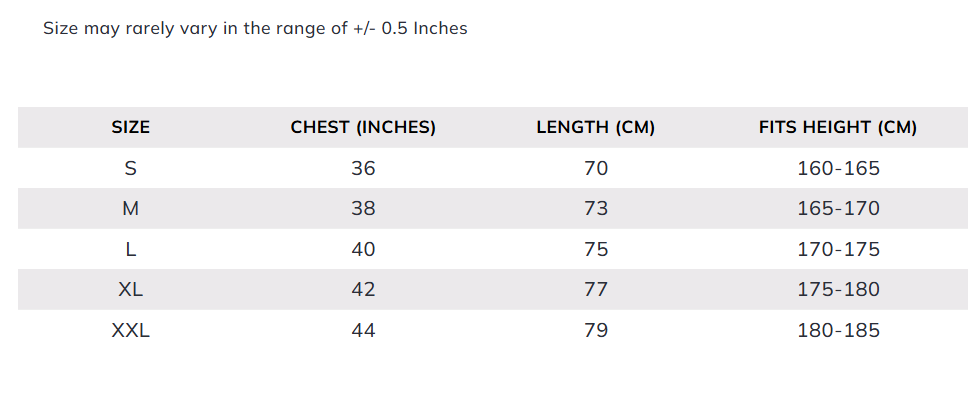Click the LENGTH (CM) column header
Image resolution: width=980 pixels, height=412 pixels.
click(595, 128)
